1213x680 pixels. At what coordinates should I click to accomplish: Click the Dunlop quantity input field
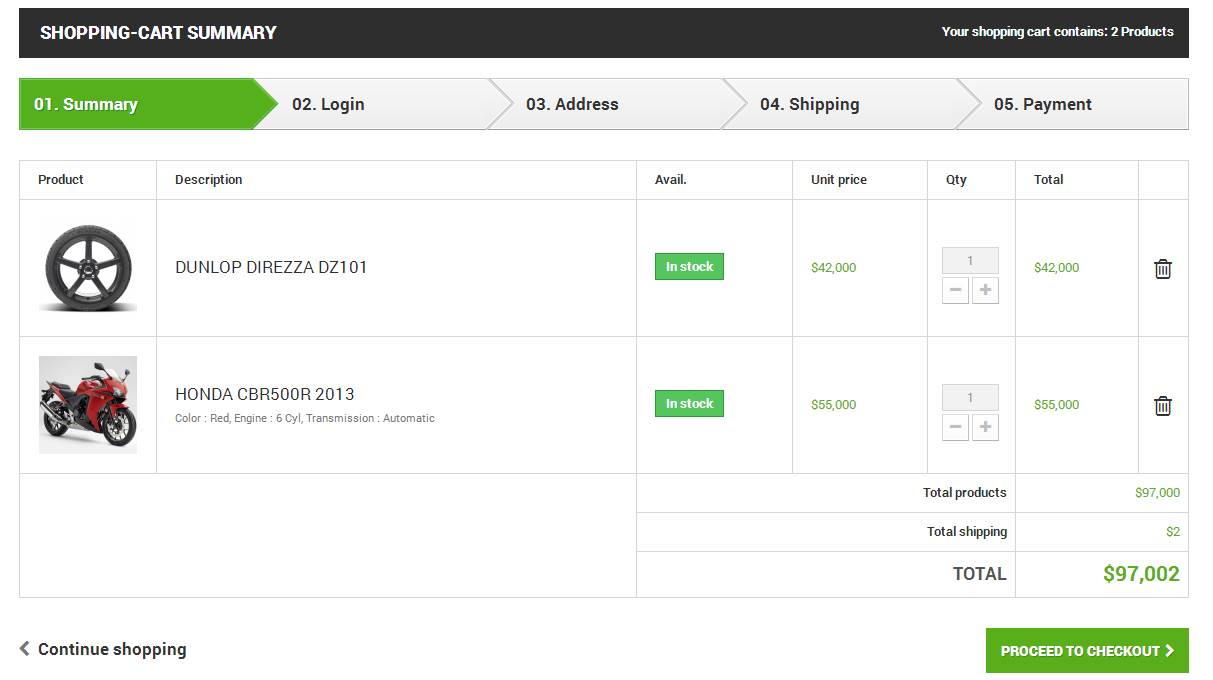[970, 261]
